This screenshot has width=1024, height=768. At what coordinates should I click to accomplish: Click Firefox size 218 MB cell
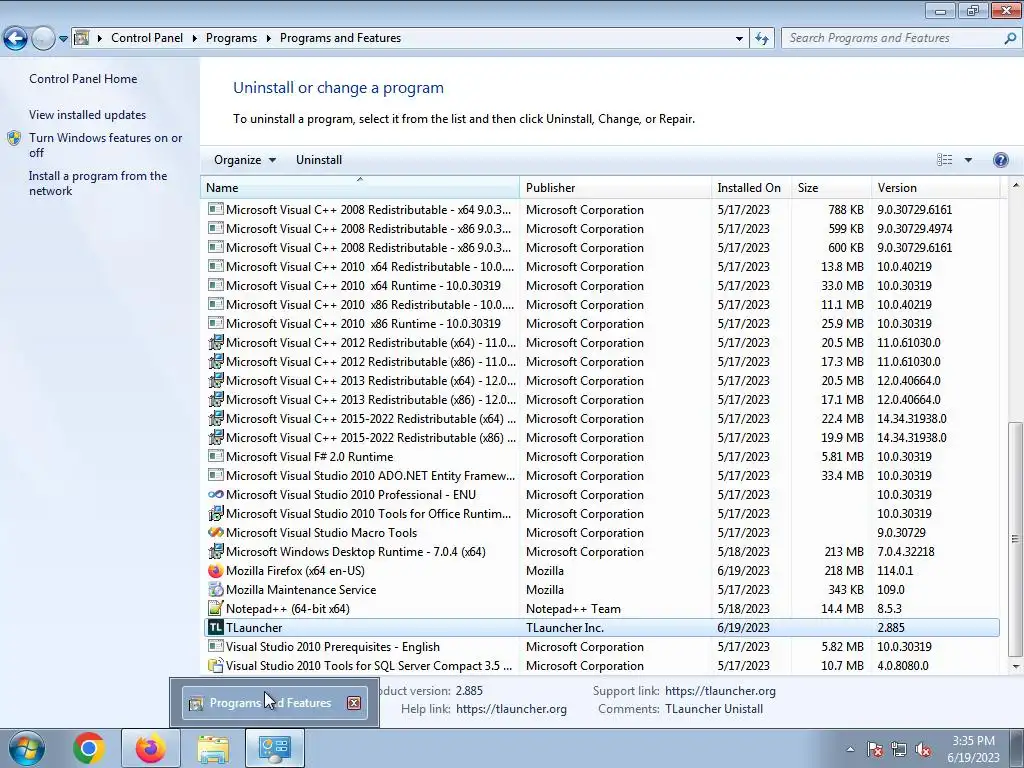[x=844, y=571]
